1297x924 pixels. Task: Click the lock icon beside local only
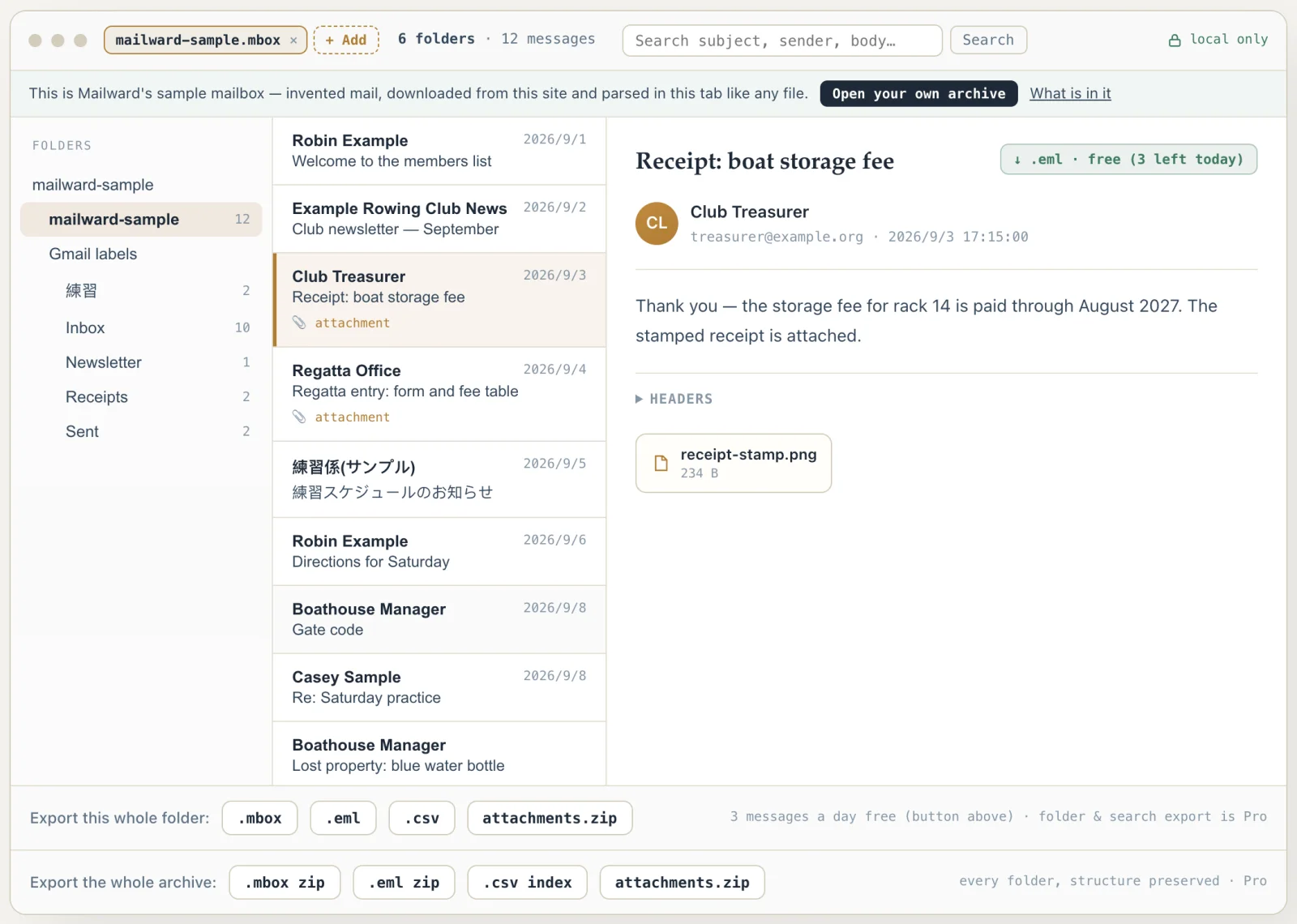tap(1175, 40)
